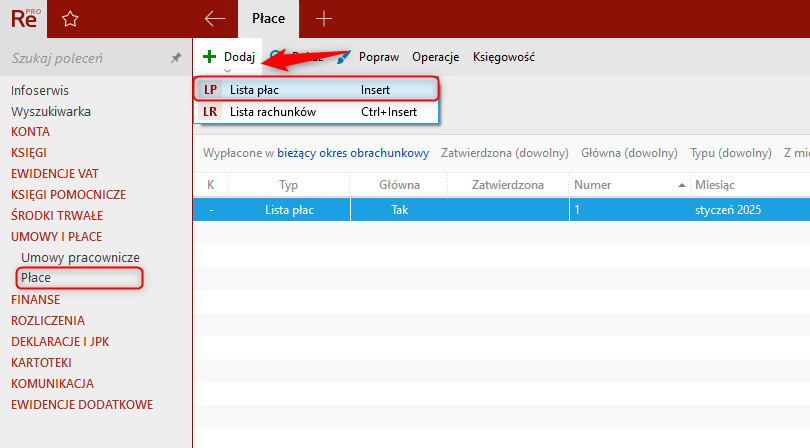Click the styczeń 2025 month cell
This screenshot has width=810, height=448.
tap(728, 210)
